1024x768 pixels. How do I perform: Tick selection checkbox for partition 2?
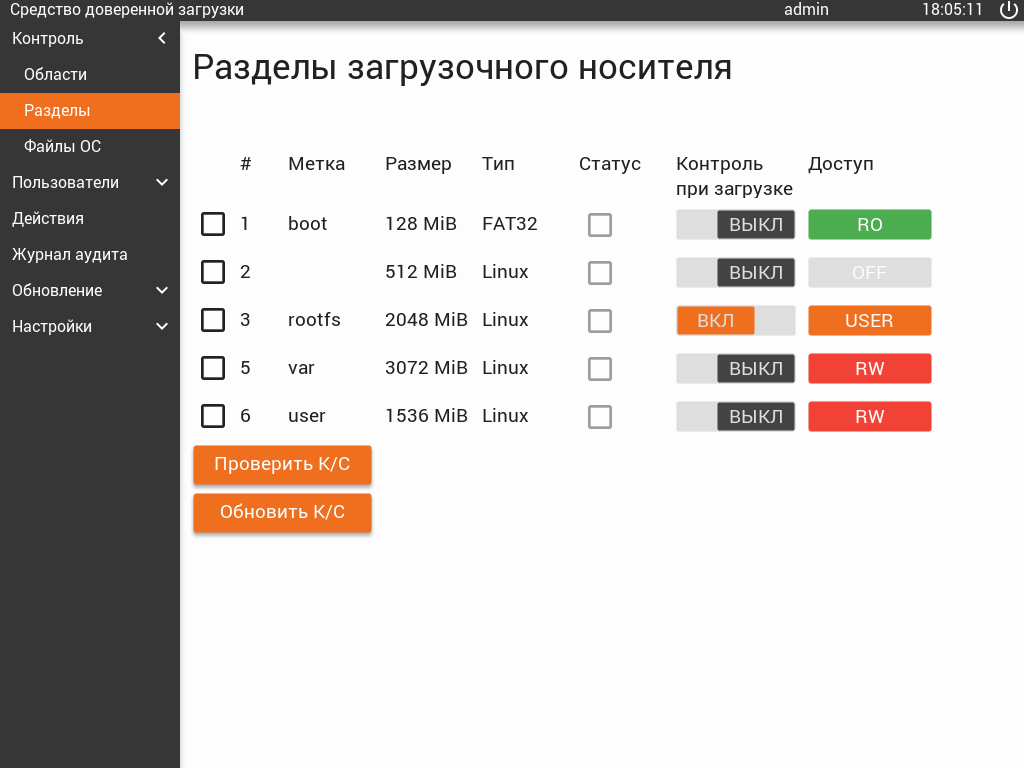point(213,272)
